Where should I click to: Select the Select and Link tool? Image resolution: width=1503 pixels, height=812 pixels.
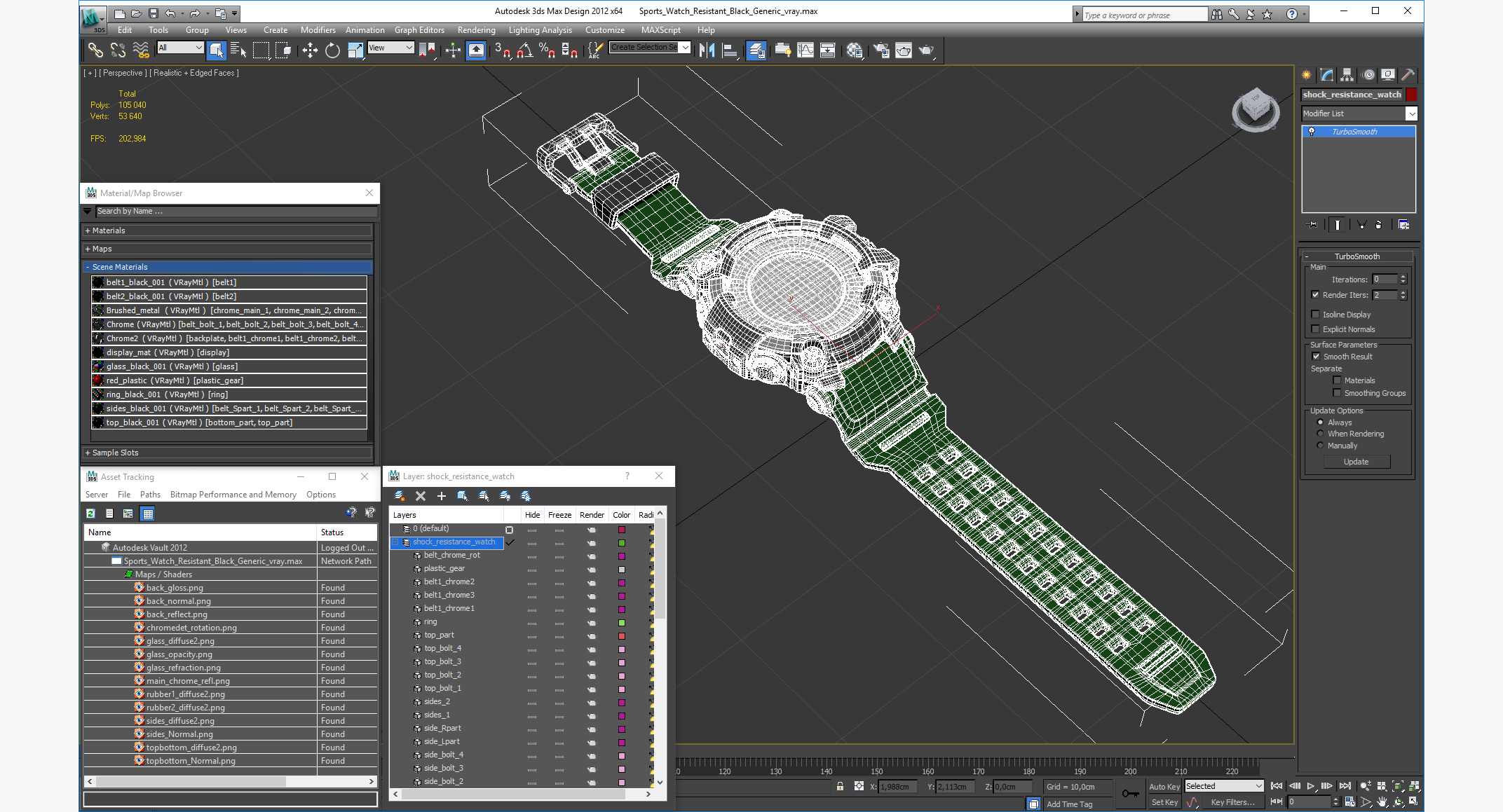click(x=95, y=50)
